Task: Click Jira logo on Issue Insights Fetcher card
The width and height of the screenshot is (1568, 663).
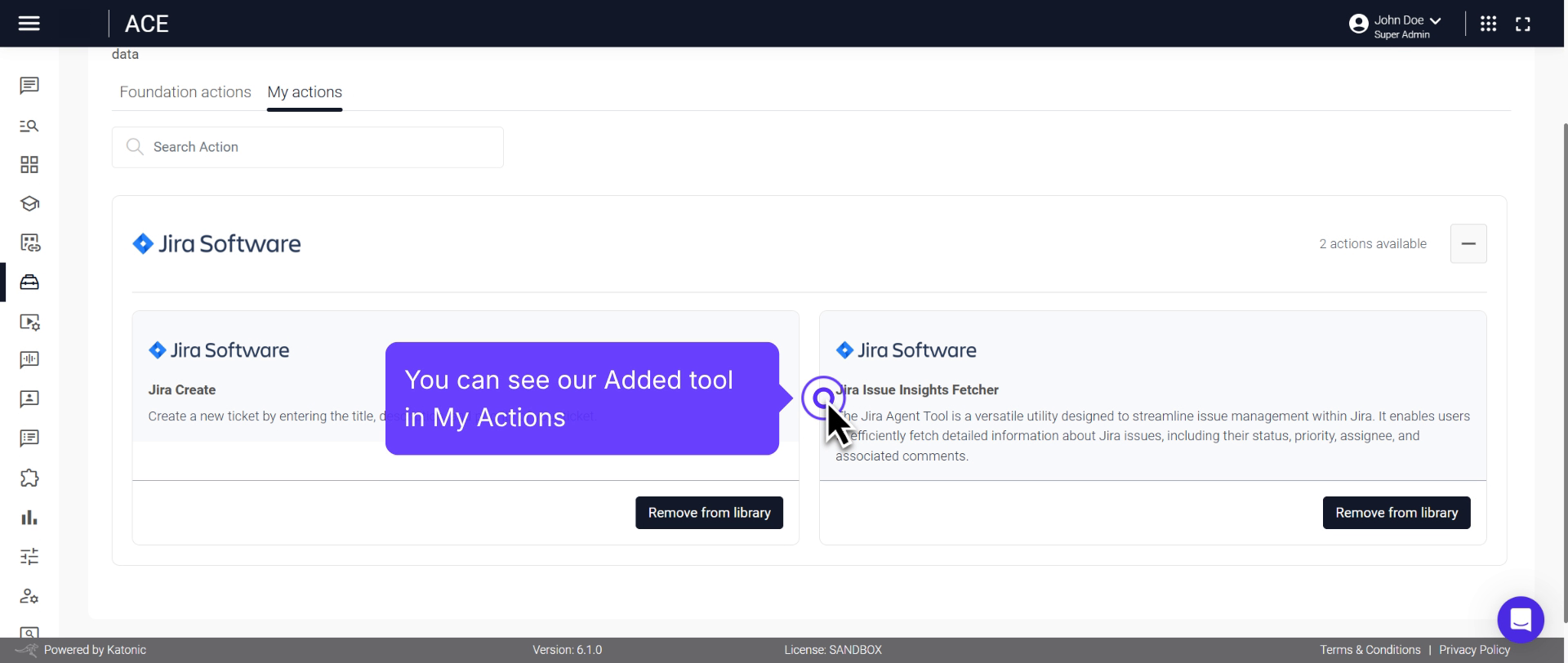Action: click(x=906, y=350)
